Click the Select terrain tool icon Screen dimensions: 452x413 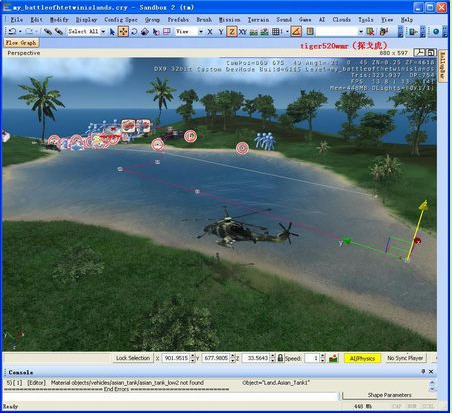point(156,32)
